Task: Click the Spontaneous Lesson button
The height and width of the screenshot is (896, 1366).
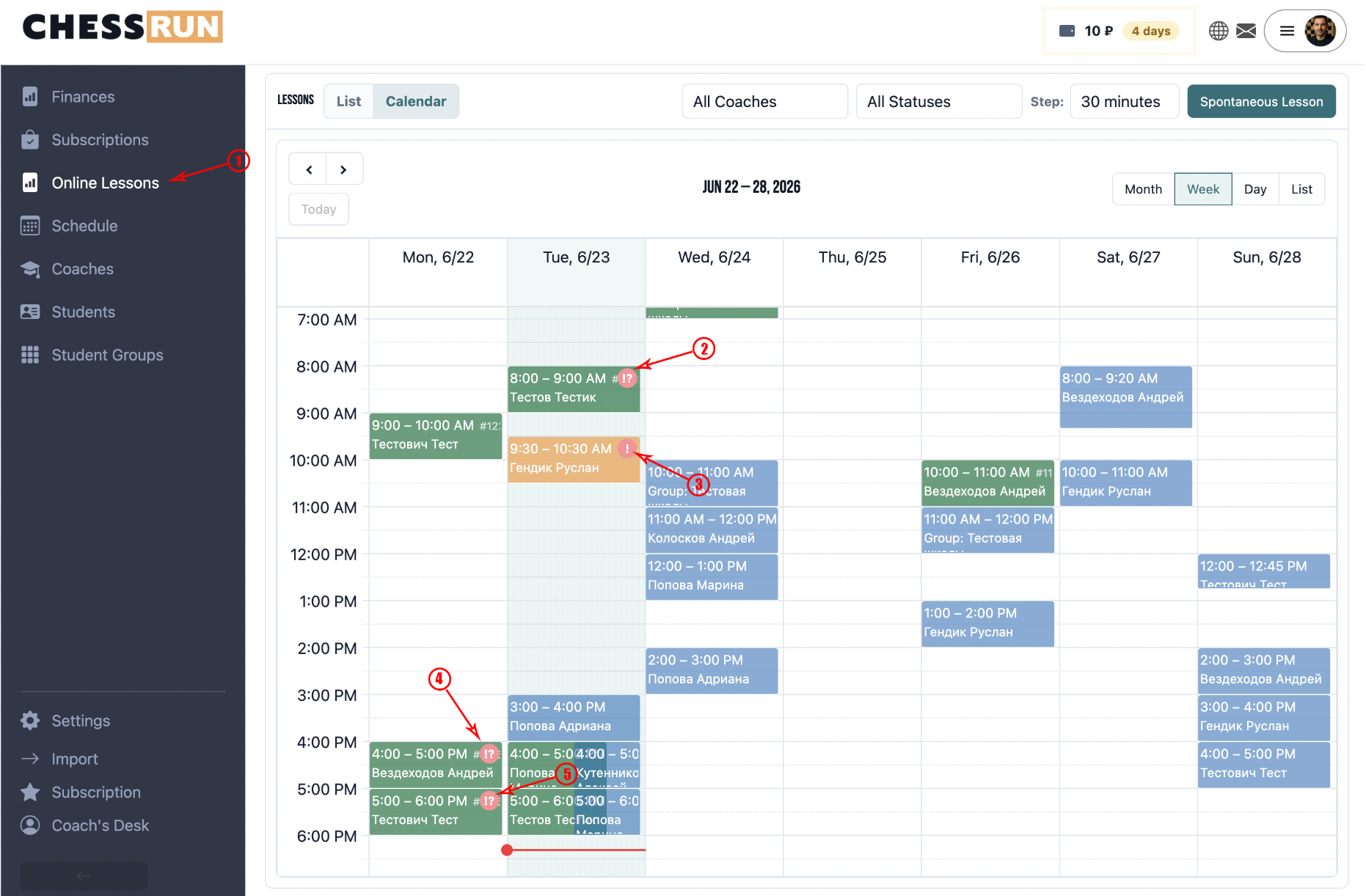Action: [1261, 101]
